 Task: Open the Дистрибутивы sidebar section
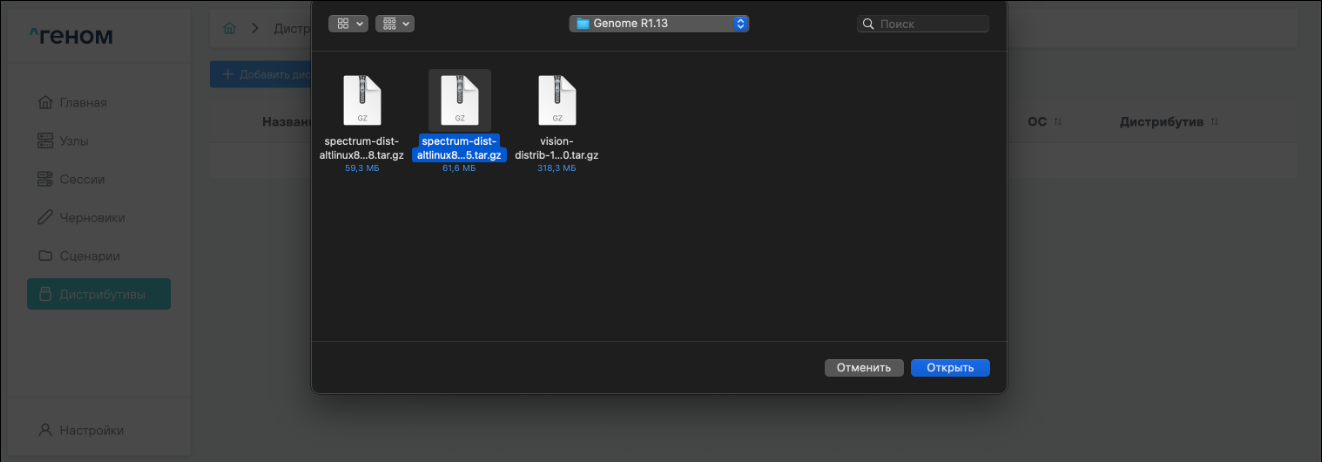[x=99, y=294]
